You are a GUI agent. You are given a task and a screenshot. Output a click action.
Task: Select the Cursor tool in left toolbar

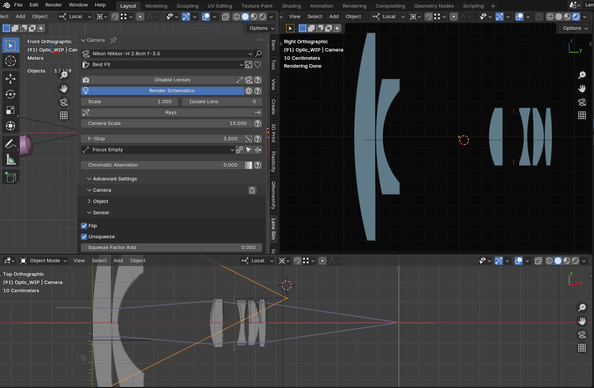(10, 61)
